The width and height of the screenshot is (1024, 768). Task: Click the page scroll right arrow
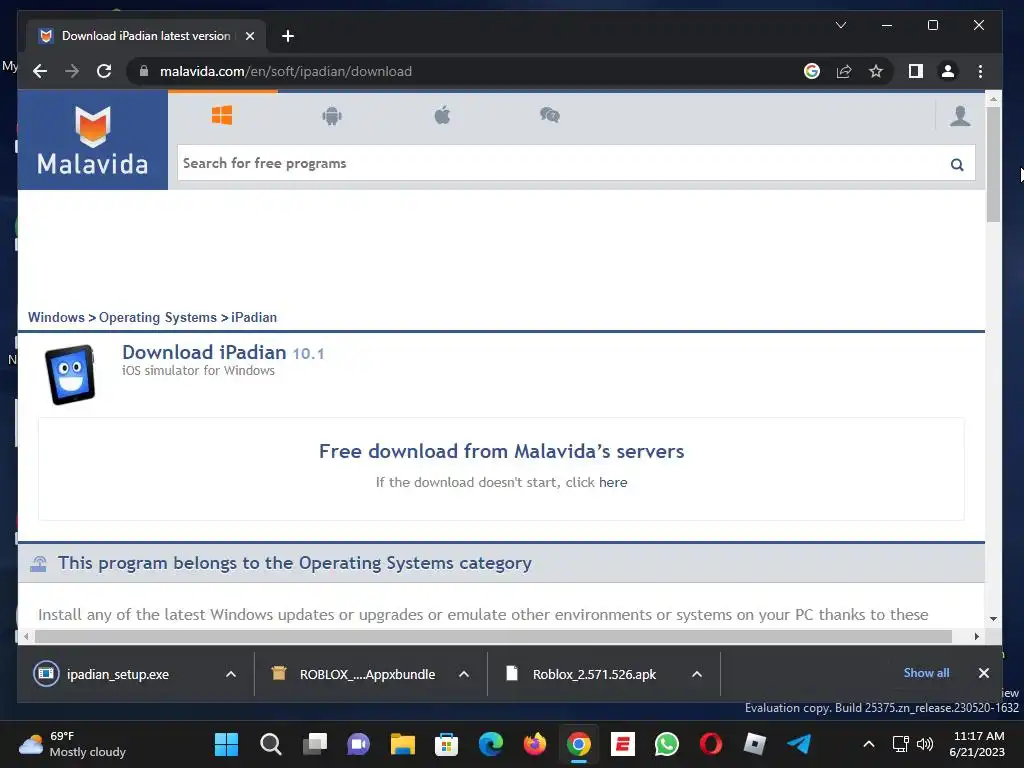click(x=977, y=636)
